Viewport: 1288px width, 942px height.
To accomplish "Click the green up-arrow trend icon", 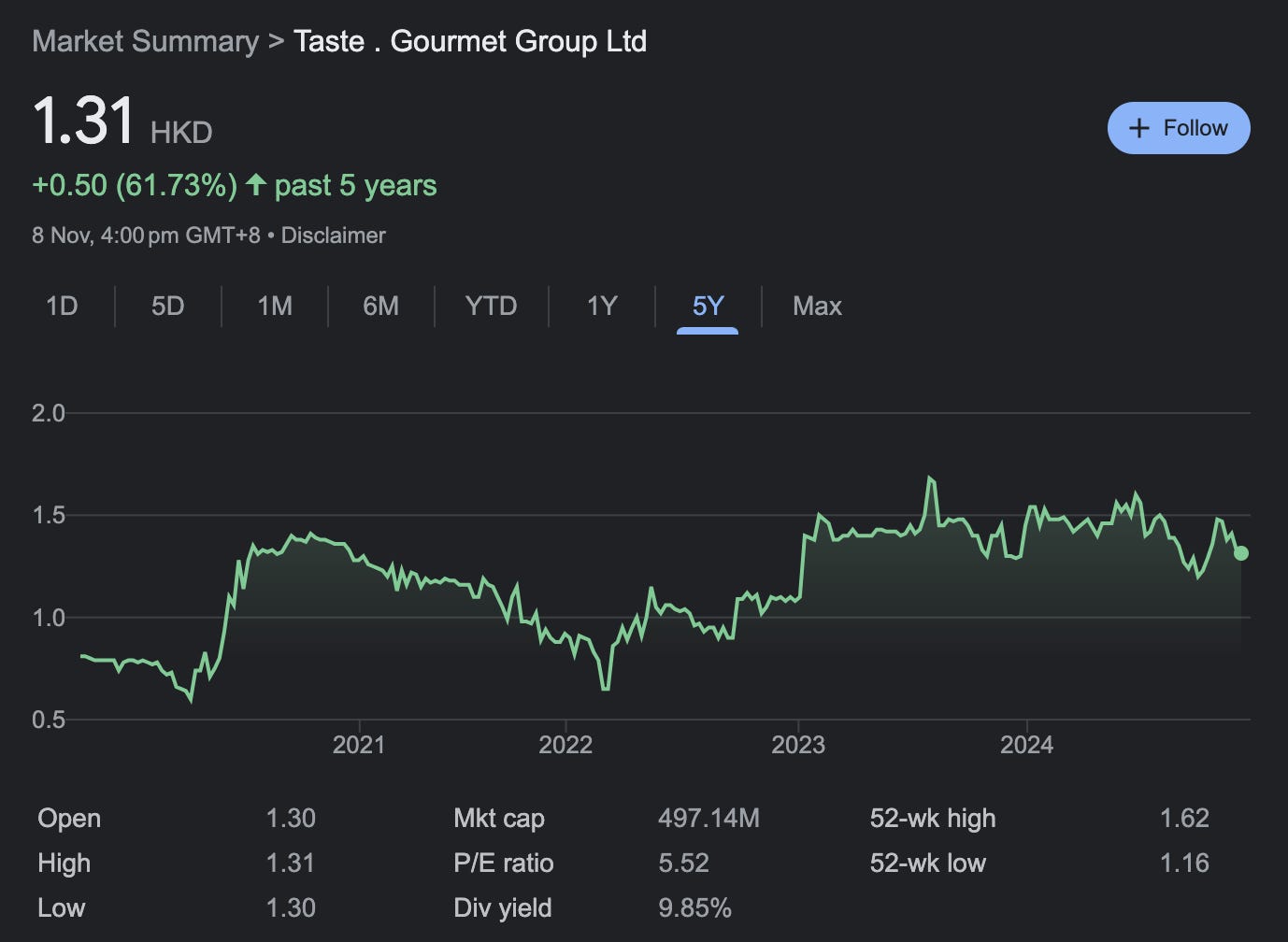I will click(x=256, y=185).
